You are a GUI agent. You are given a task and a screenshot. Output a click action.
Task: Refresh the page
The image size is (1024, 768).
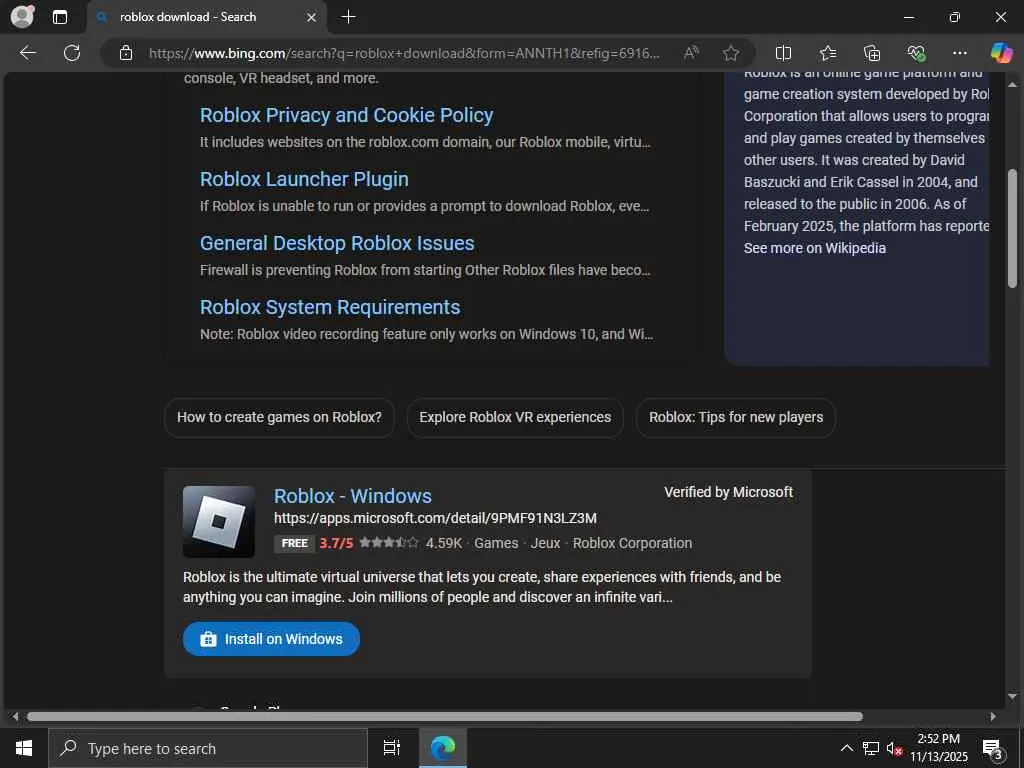(72, 53)
